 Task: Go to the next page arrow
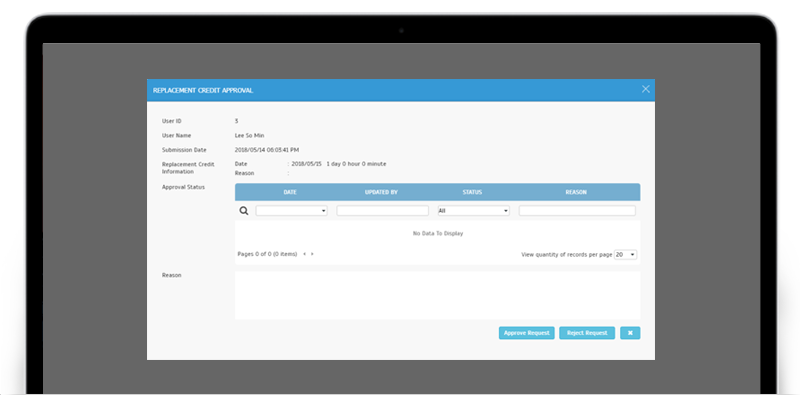pos(312,254)
